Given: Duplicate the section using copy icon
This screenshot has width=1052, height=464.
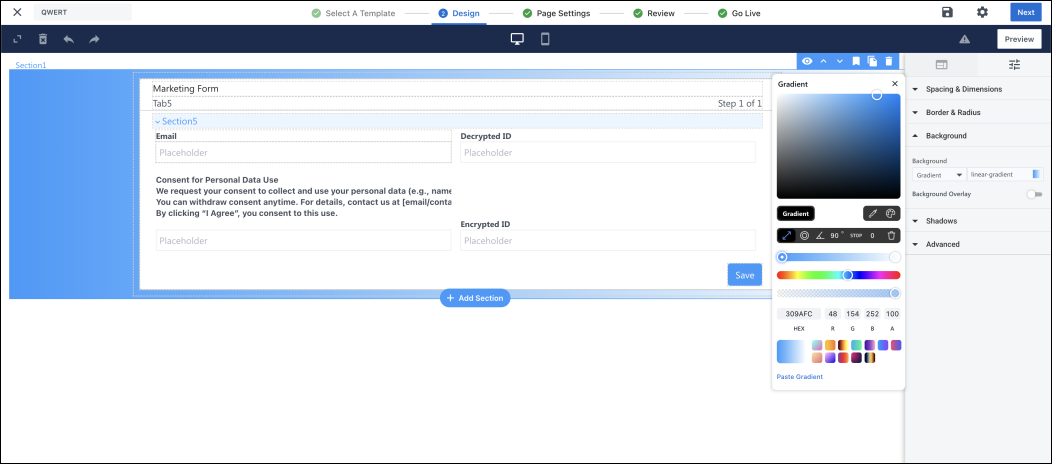Looking at the screenshot, I should (x=872, y=61).
